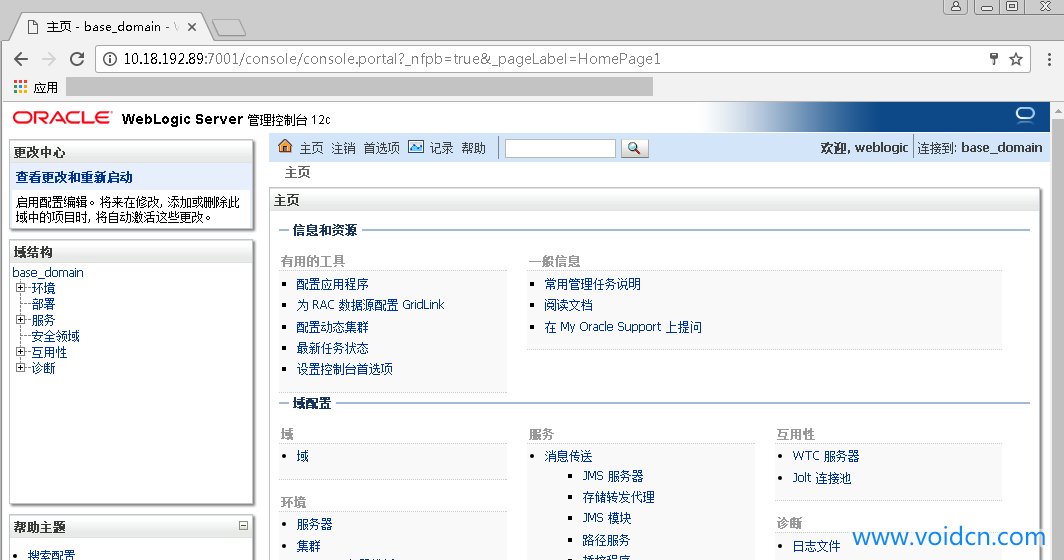
Task: Click 主页 in console toolbar
Action: (x=311, y=148)
